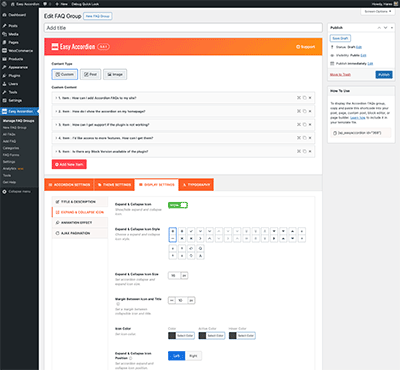400x370 pixels.
Task: Click the move icon on item 2
Action: 299,111
